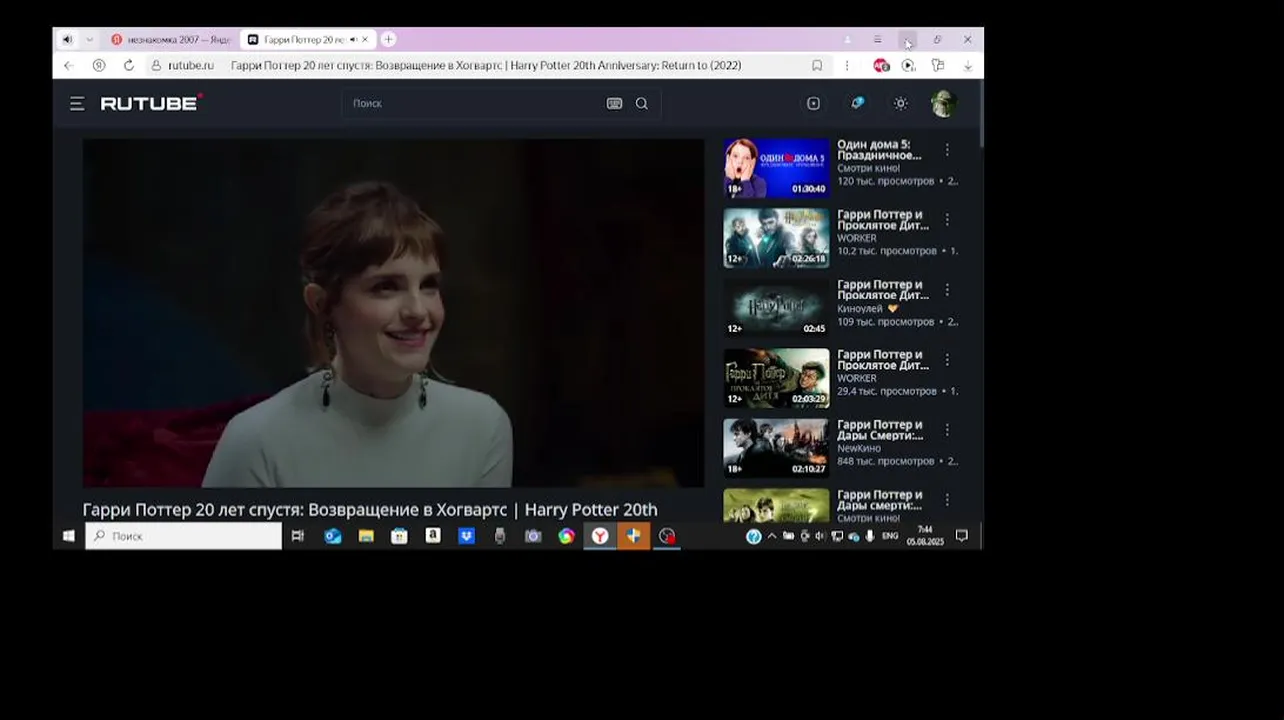1284x720 pixels.
Task: Switch to Yandex Browser on the taskbar
Action: pyautogui.click(x=600, y=536)
